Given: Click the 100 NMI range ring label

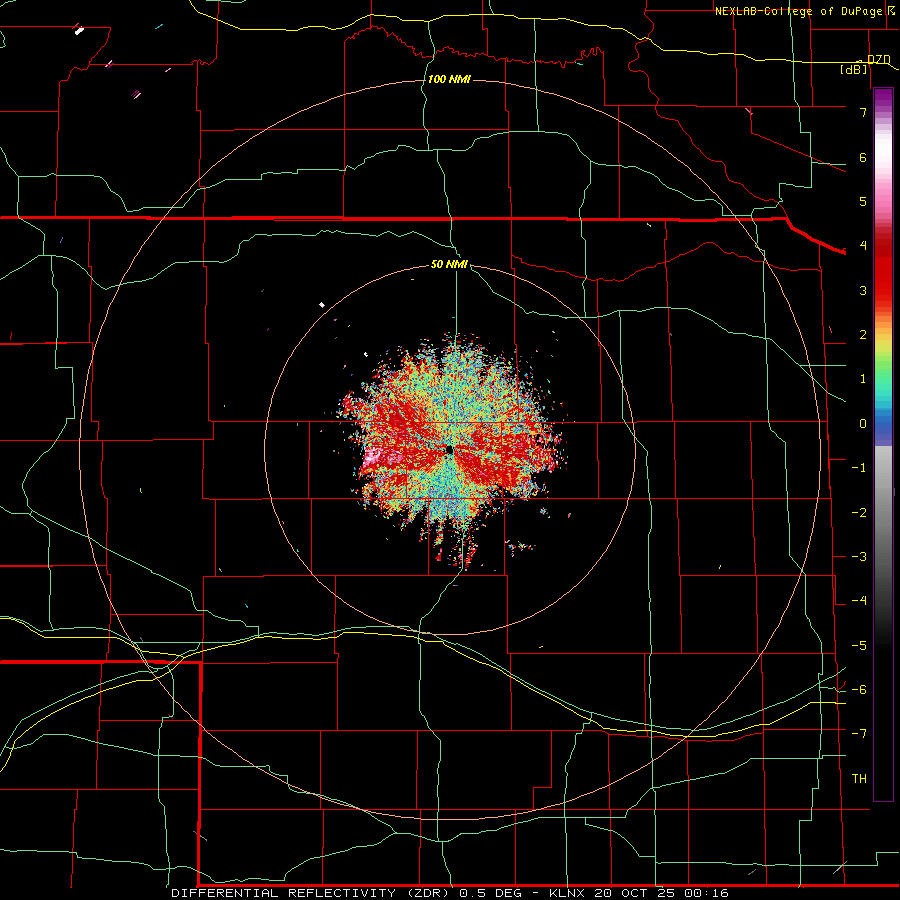Looking at the screenshot, I should [x=449, y=79].
